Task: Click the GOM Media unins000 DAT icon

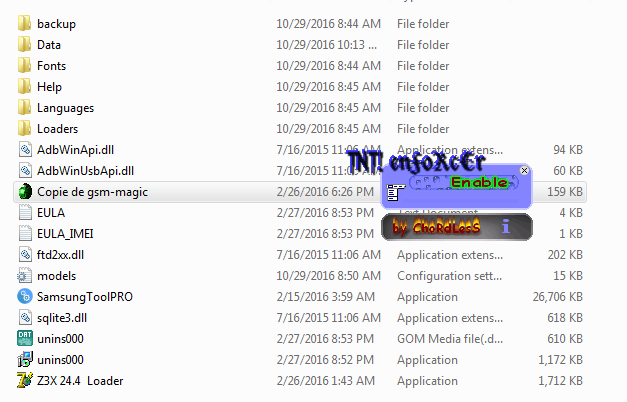Action: pyautogui.click(x=25, y=338)
